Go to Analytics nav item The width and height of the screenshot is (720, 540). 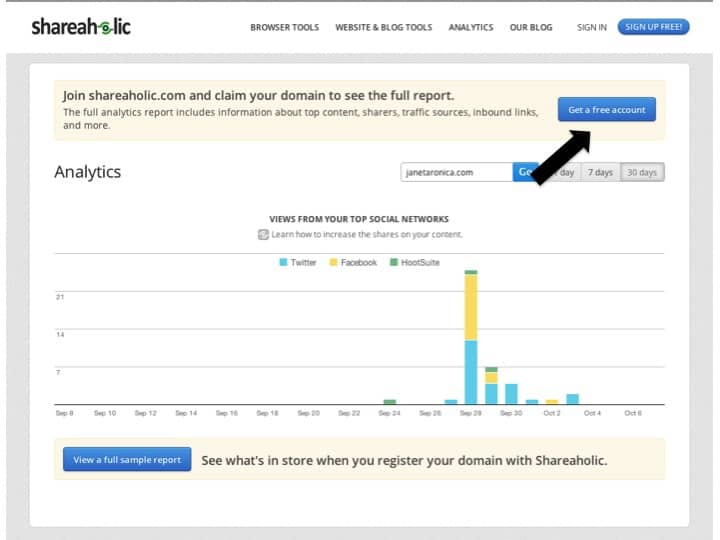click(471, 28)
